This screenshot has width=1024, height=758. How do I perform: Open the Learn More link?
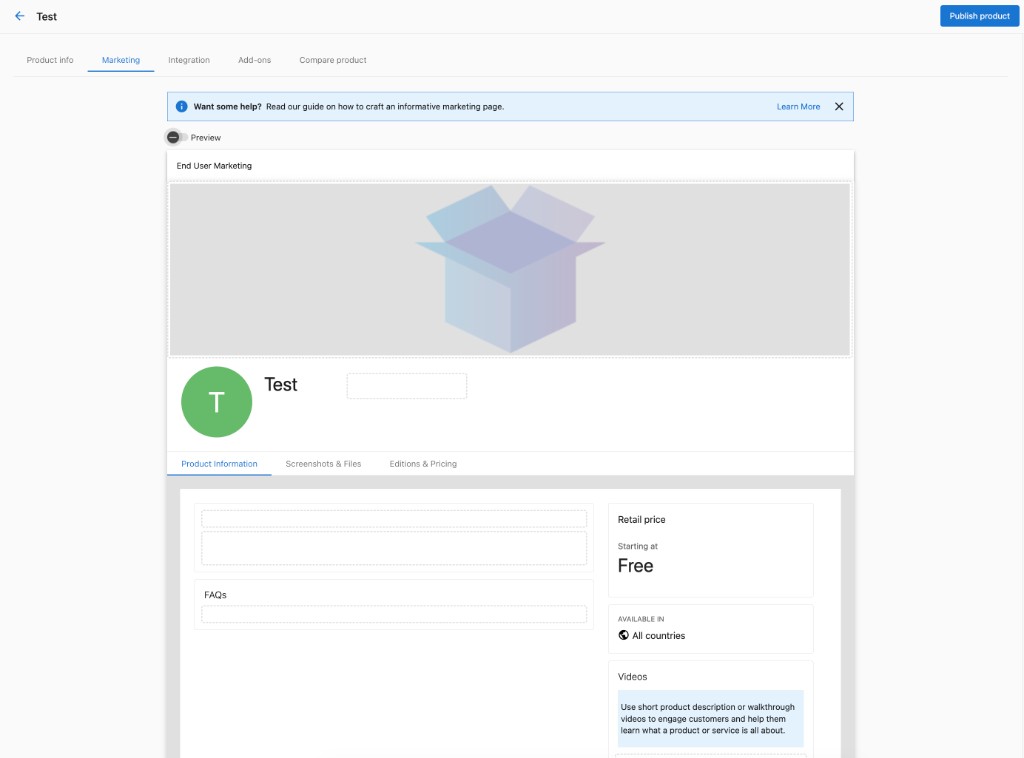(798, 106)
